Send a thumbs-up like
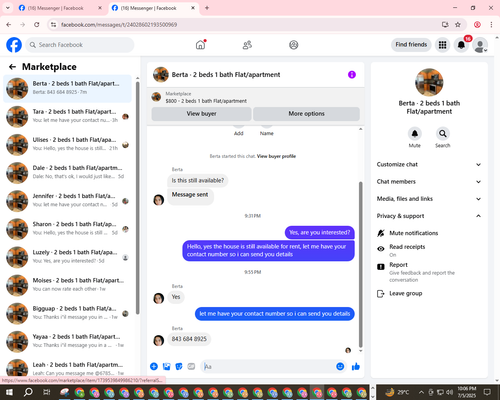The width and height of the screenshot is (500, 400). click(x=356, y=367)
